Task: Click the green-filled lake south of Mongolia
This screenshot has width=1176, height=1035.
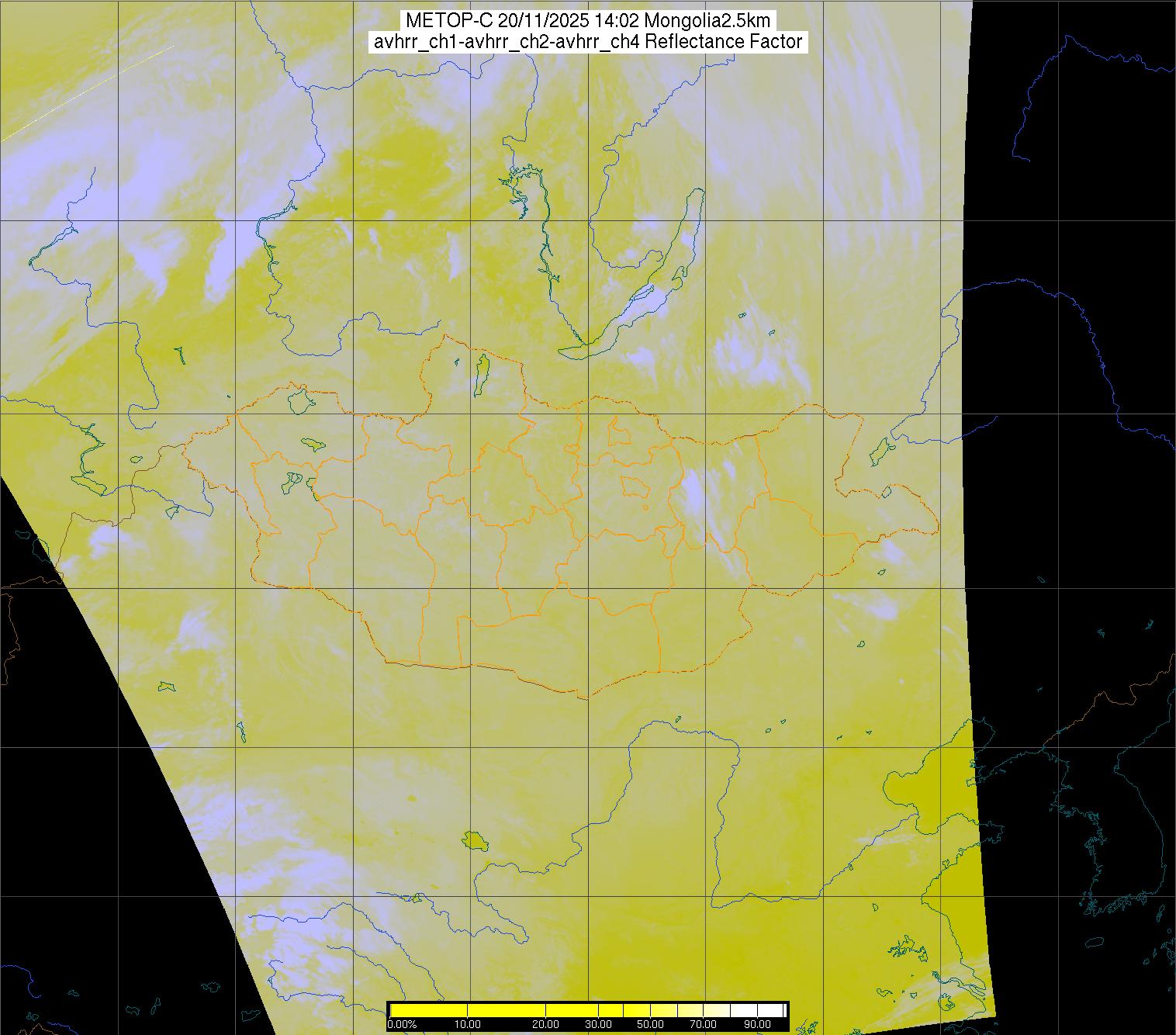Action: click(x=472, y=840)
